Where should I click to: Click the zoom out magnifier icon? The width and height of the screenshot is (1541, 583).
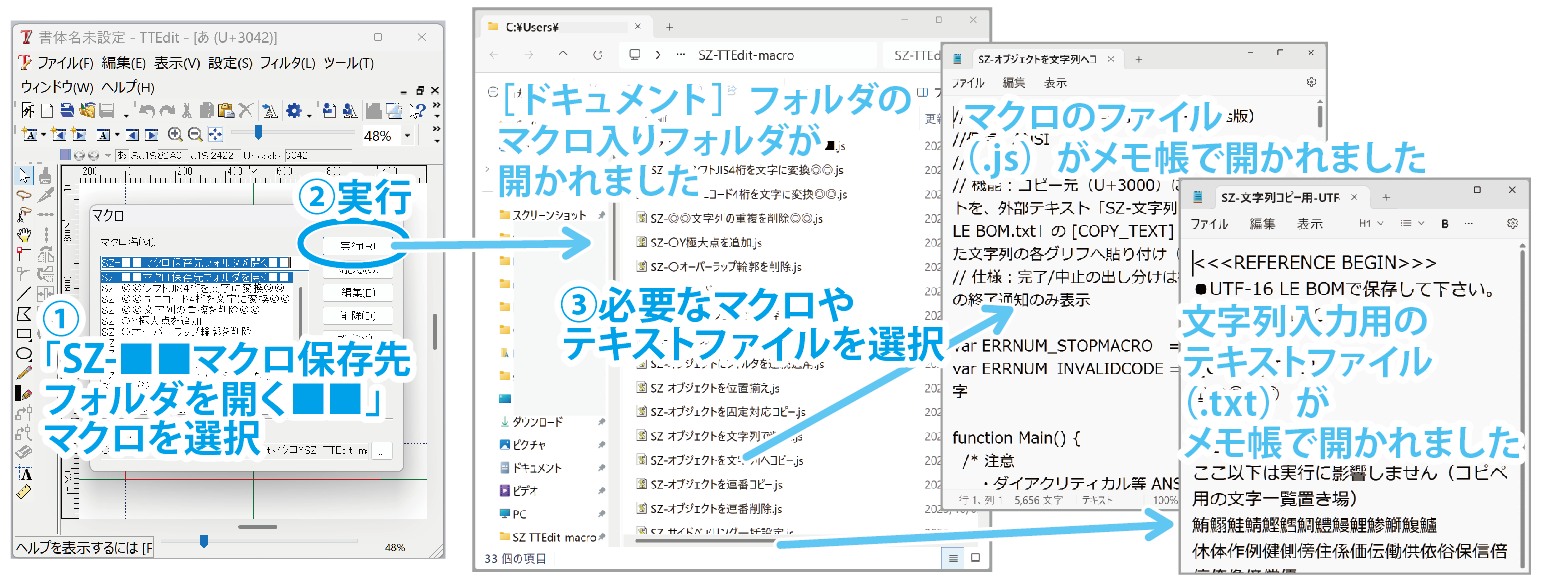[x=194, y=134]
